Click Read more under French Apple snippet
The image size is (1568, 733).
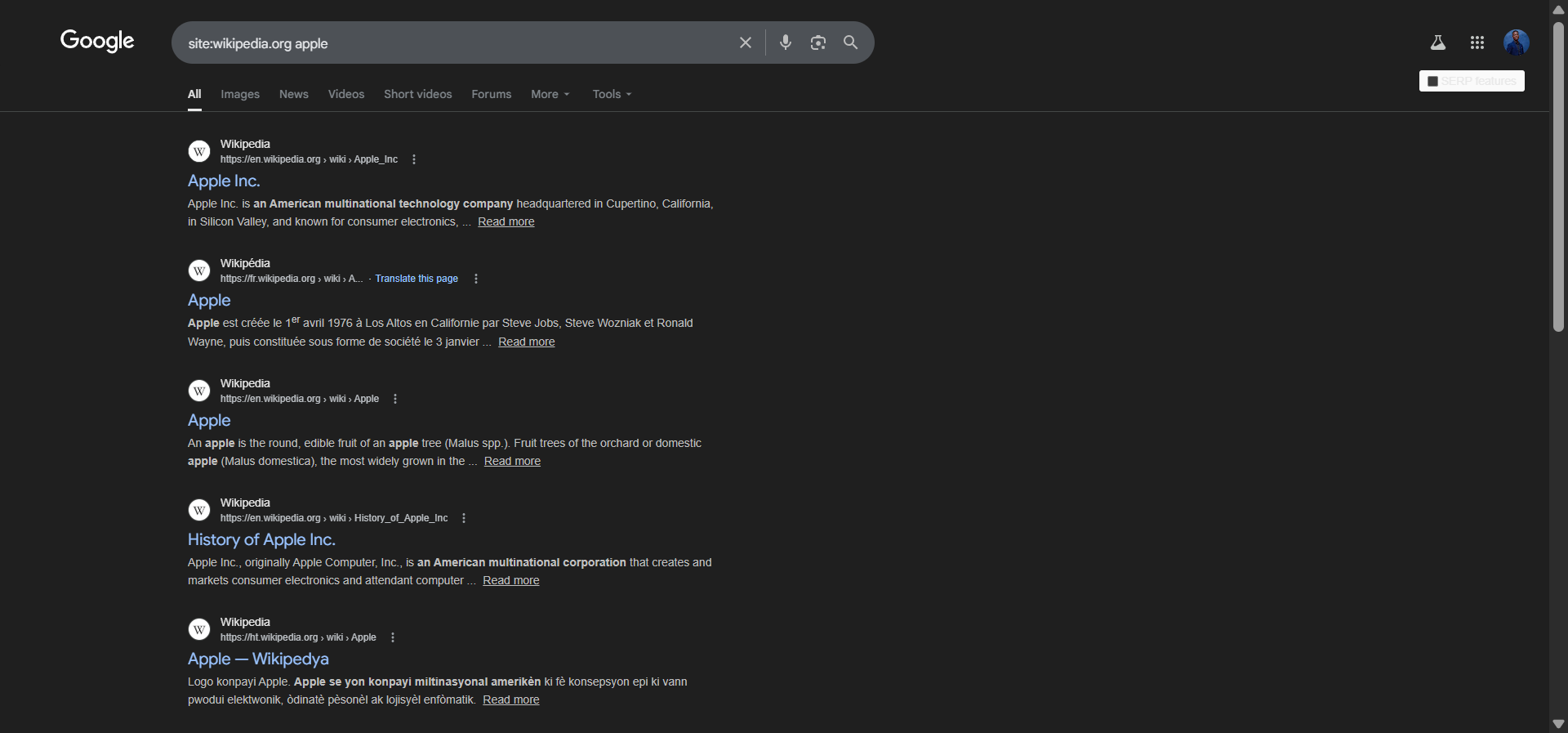(527, 342)
